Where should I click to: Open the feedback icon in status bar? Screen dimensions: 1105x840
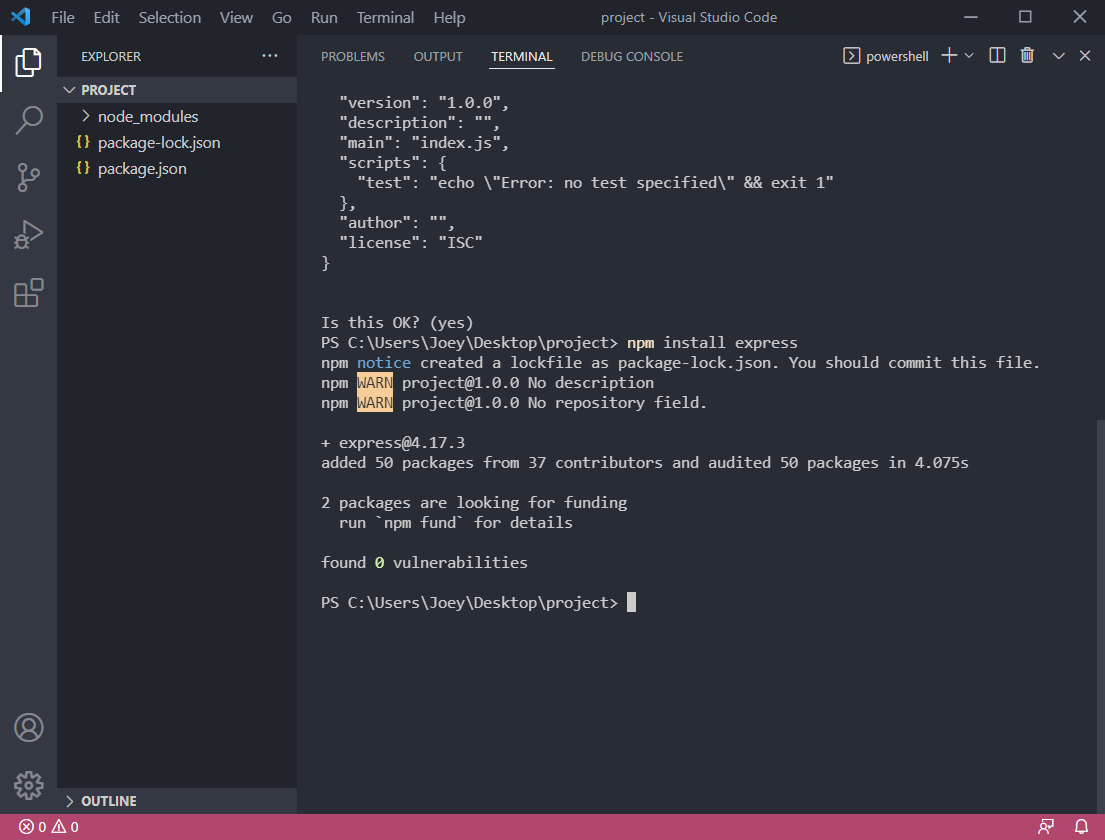click(1046, 827)
